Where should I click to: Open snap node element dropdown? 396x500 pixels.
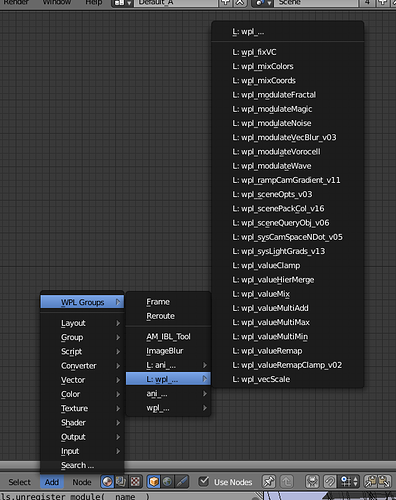(x=349, y=482)
